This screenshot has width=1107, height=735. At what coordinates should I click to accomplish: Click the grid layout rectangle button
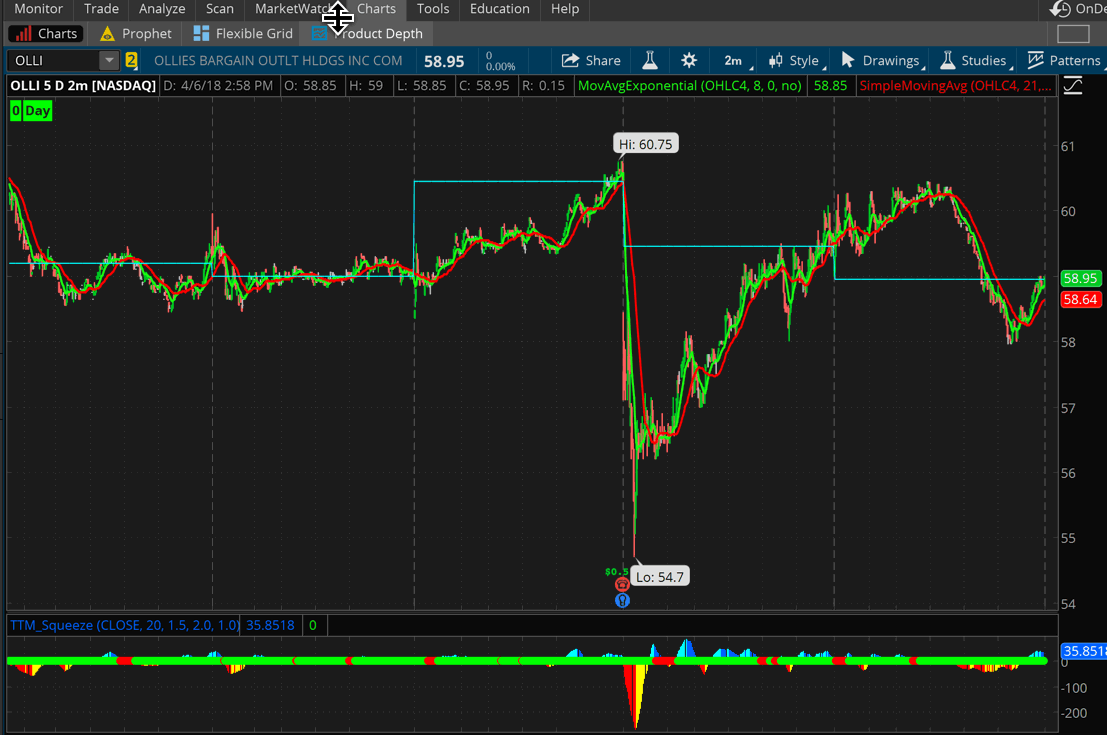tap(1073, 34)
